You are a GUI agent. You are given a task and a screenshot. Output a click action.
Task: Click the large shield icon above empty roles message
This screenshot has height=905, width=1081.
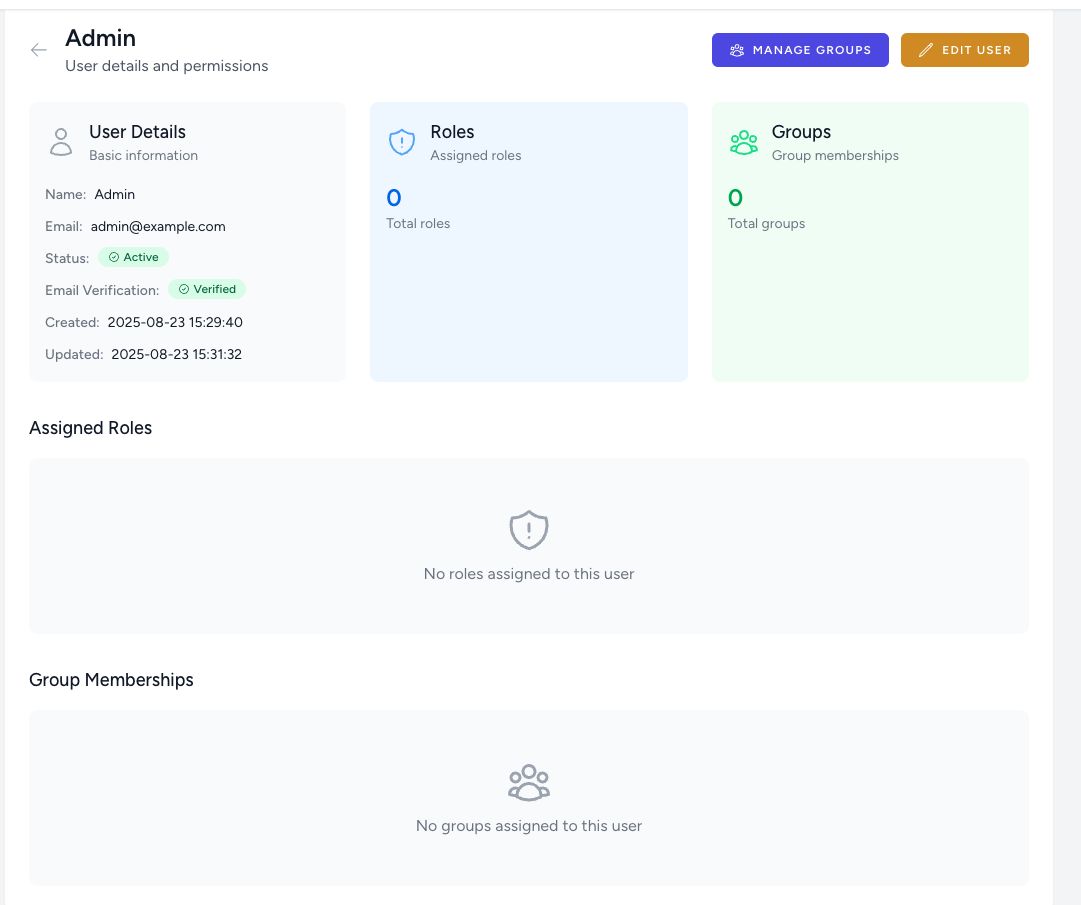529,530
